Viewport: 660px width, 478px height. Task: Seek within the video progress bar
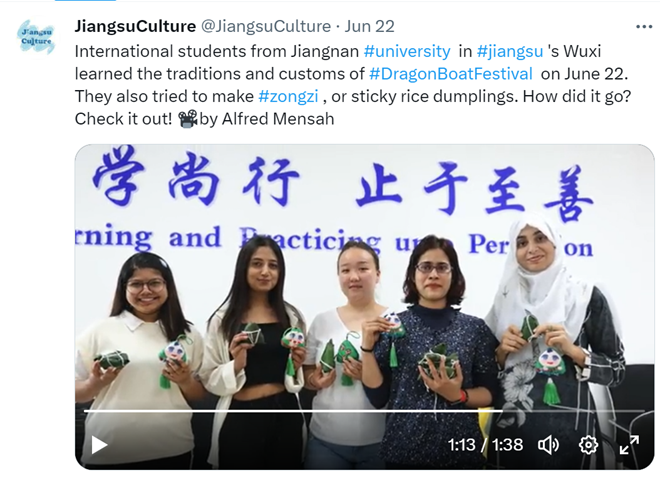click(x=364, y=410)
